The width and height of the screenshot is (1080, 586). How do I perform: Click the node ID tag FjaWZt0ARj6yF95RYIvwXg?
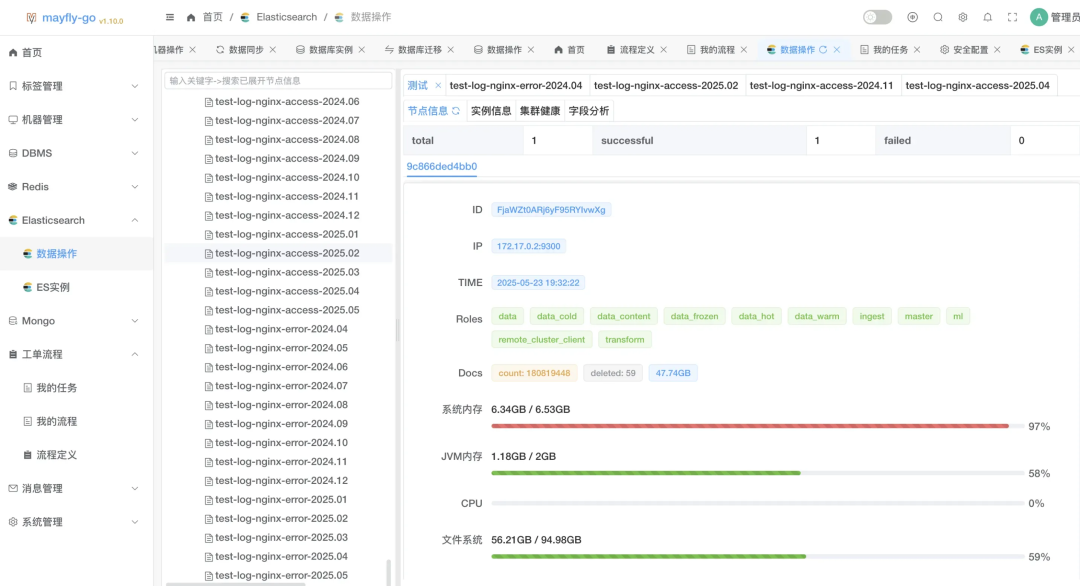point(551,210)
